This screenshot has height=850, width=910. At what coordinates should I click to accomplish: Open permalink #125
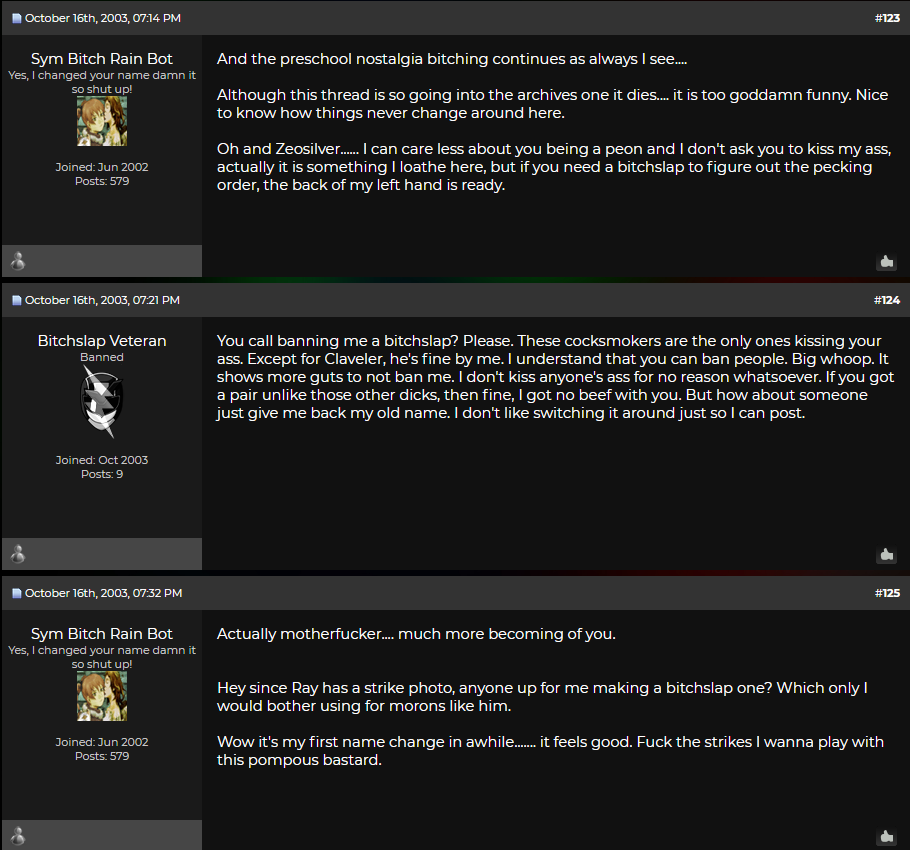coord(887,594)
